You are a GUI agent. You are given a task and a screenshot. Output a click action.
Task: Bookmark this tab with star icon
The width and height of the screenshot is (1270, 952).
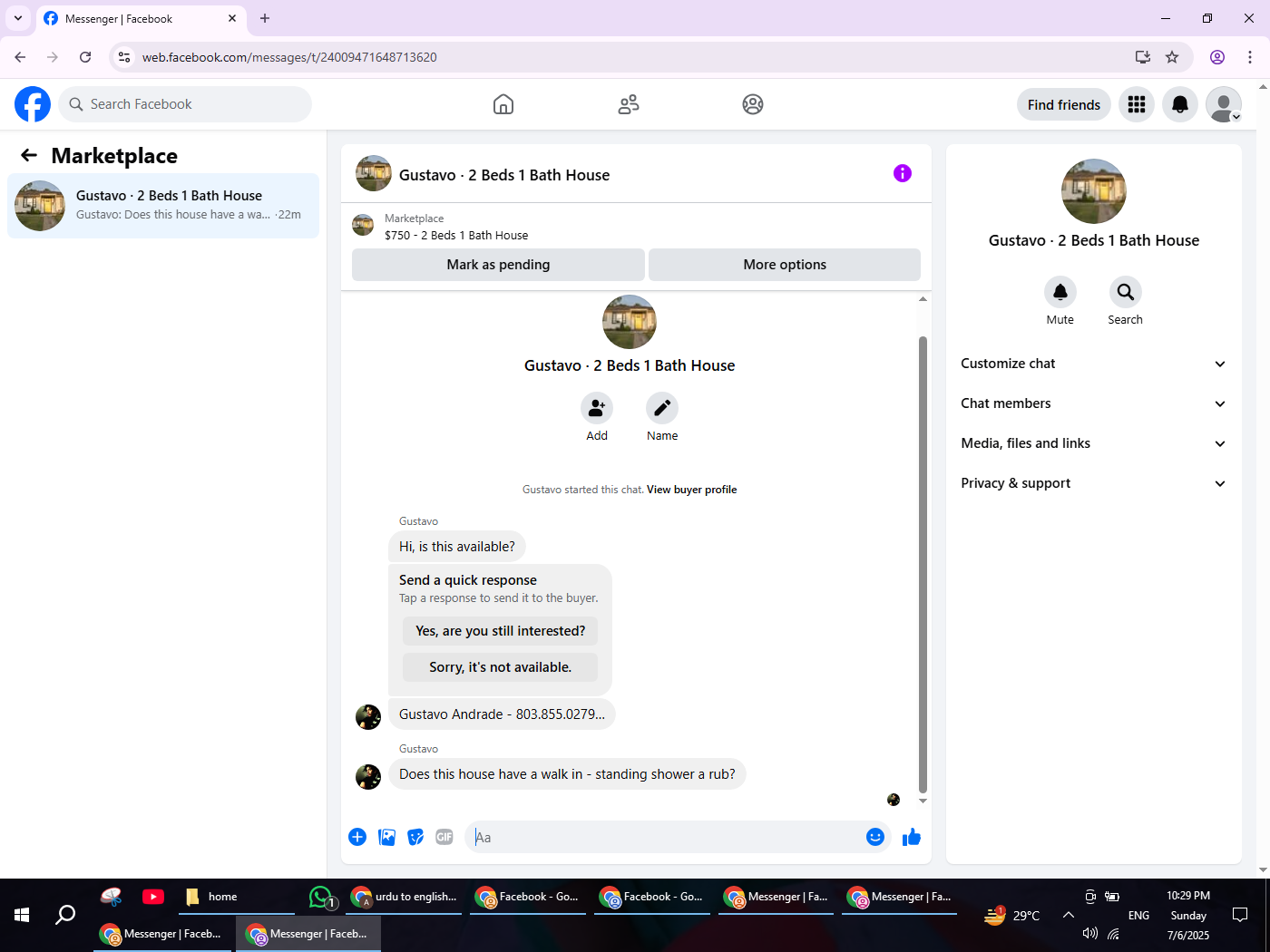coord(1172,57)
